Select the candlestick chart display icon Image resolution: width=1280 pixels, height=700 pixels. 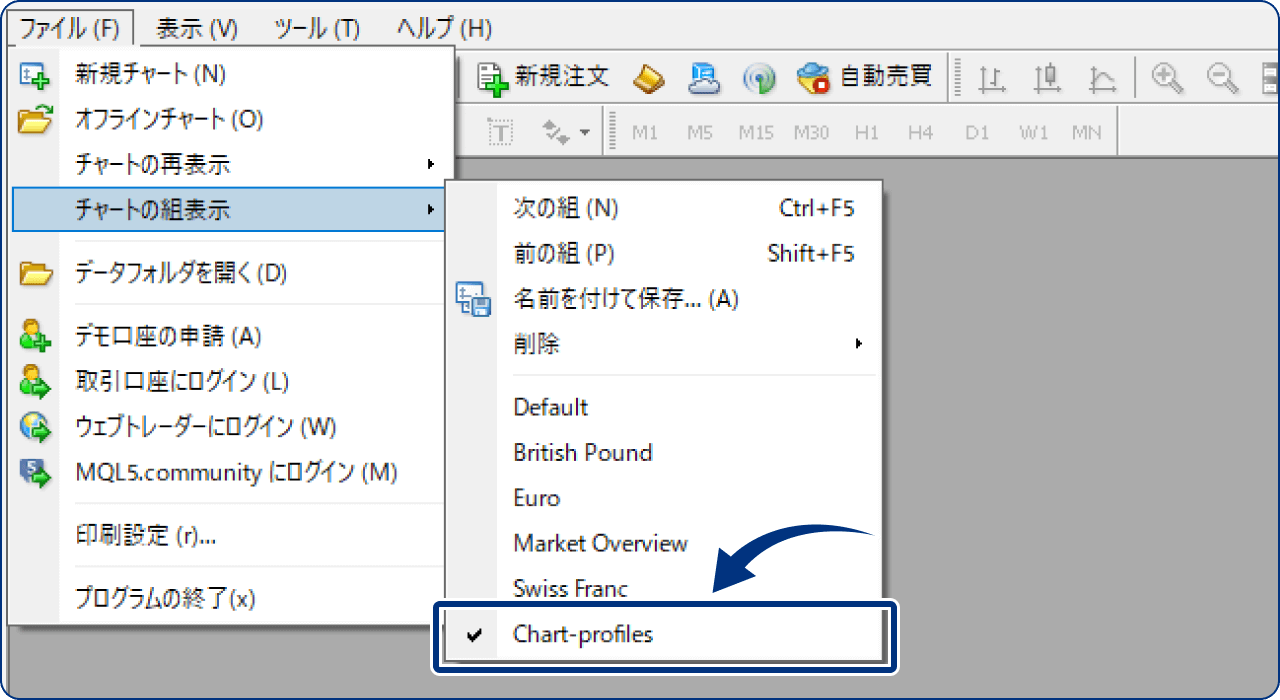tap(1046, 78)
